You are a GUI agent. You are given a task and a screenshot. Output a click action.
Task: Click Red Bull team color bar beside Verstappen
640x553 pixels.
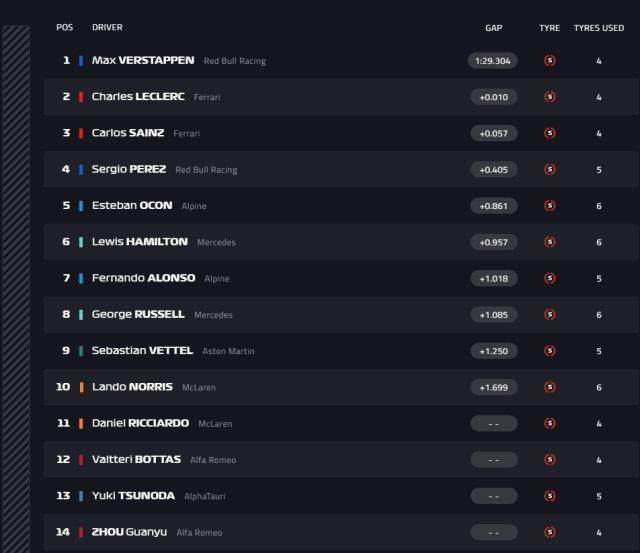[x=81, y=61]
